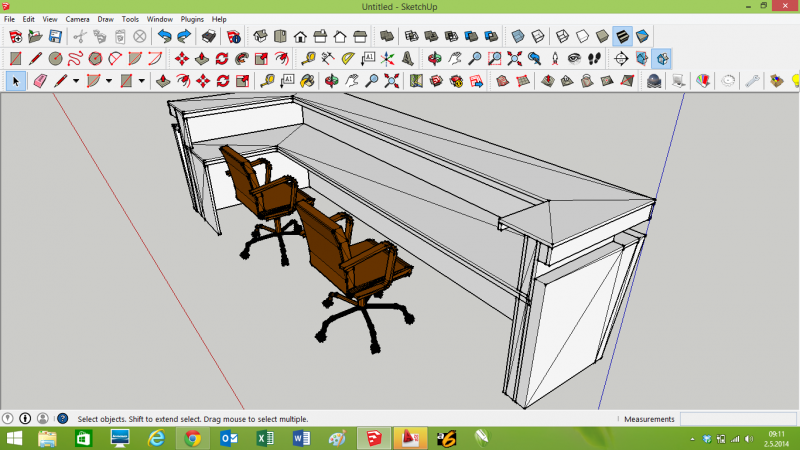This screenshot has height=450, width=800.
Task: Select the Position Camera tool
Action: click(x=555, y=59)
